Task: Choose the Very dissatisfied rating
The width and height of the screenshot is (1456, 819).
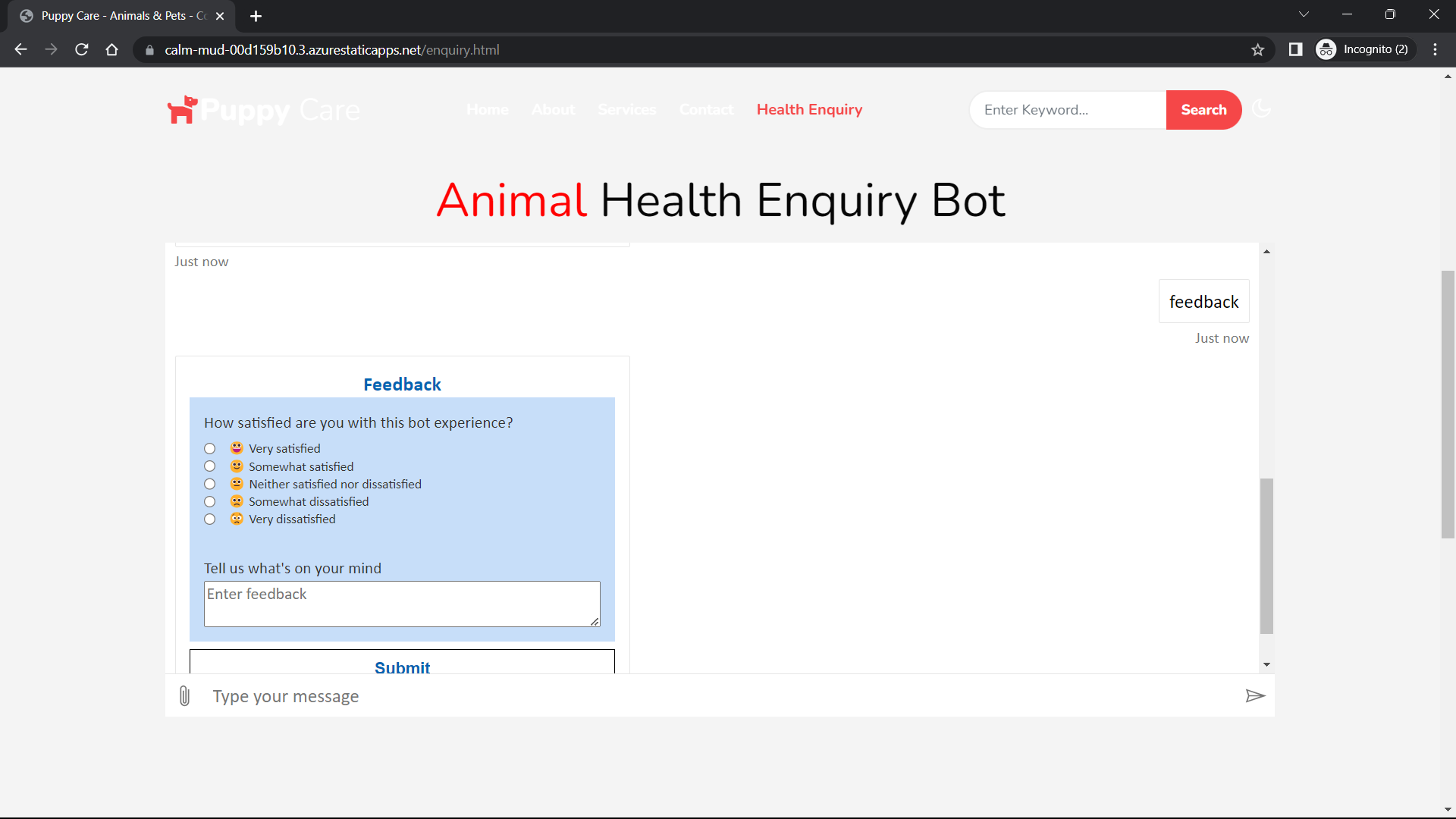Action: point(209,519)
